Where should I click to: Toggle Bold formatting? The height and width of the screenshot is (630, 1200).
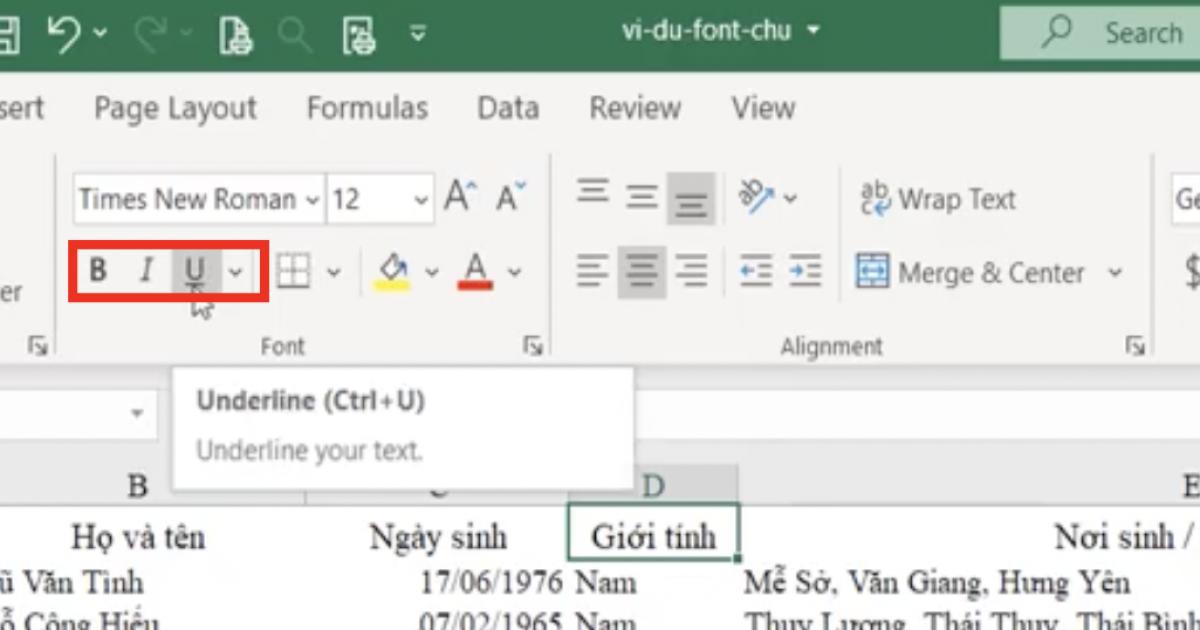98,270
